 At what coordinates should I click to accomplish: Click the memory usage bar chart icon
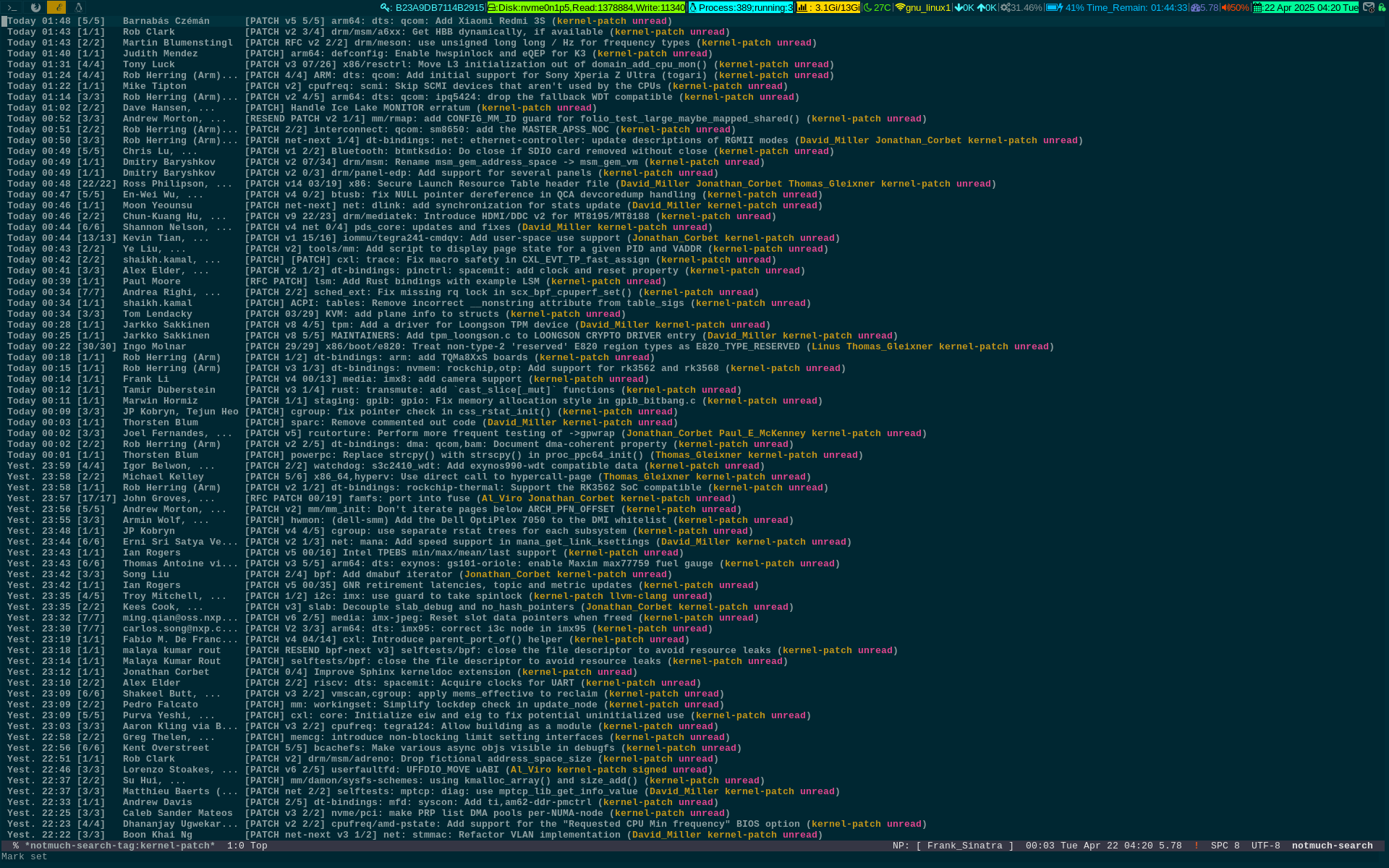click(802, 7)
